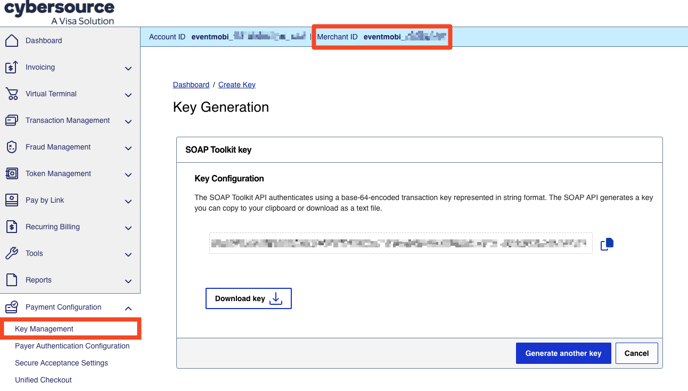Open Payer Authentication Configuration
The image size is (688, 391).
pos(72,346)
